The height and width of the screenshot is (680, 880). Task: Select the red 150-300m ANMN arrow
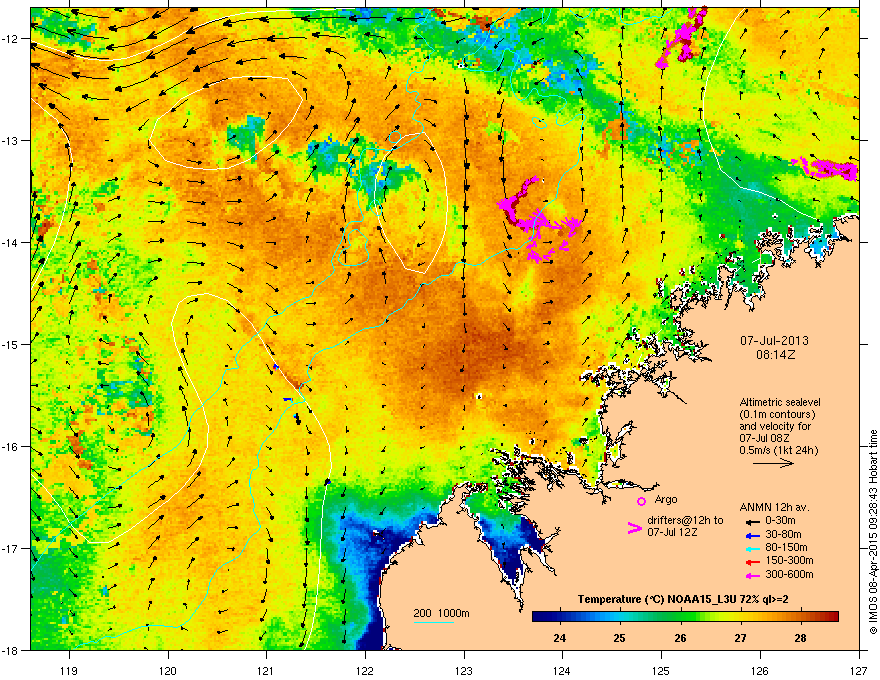click(x=751, y=561)
